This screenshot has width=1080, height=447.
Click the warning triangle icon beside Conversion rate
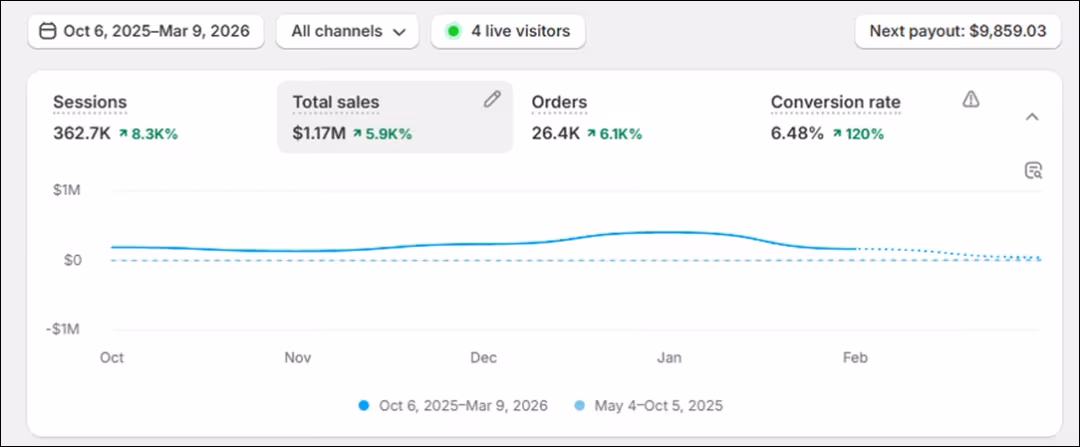(x=970, y=100)
